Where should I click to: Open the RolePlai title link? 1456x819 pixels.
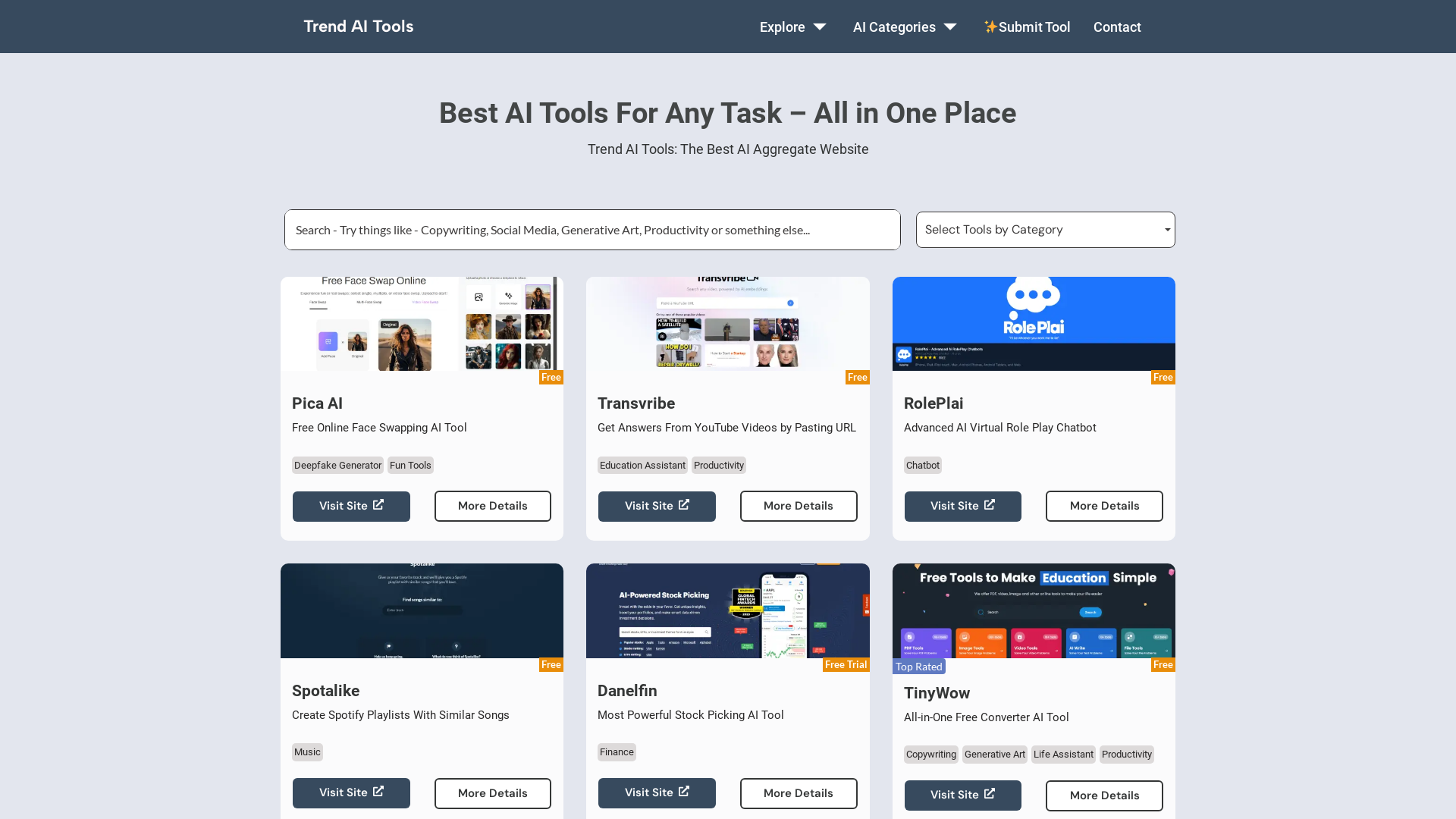934,403
